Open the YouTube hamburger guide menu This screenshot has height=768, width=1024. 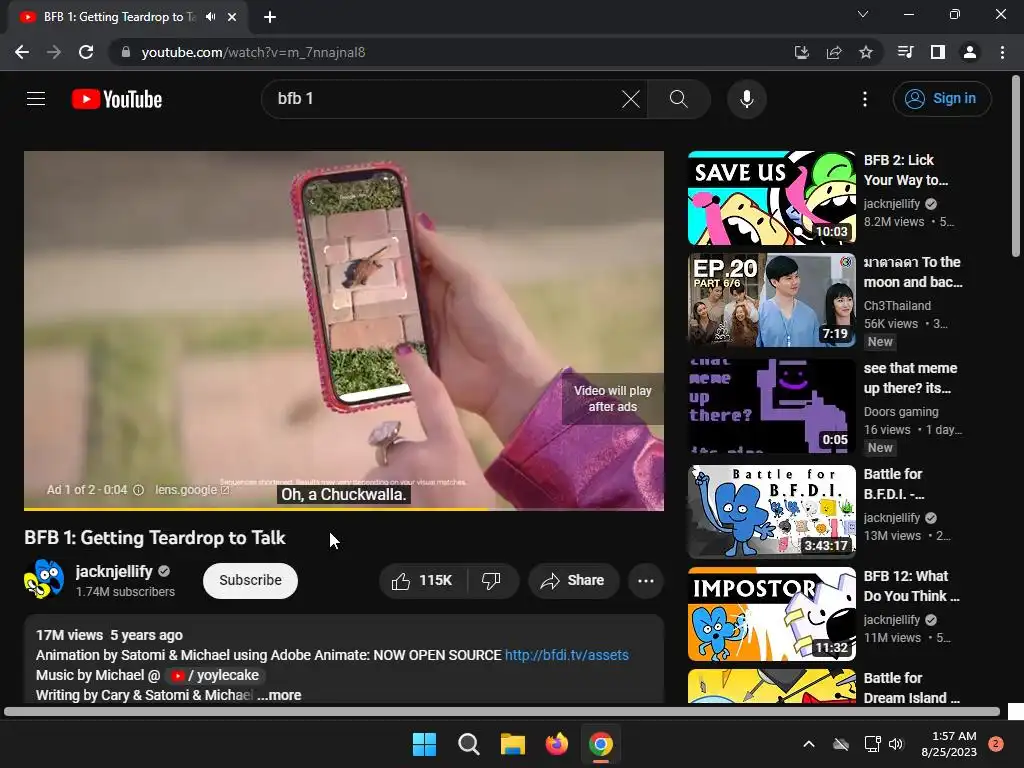pos(36,99)
